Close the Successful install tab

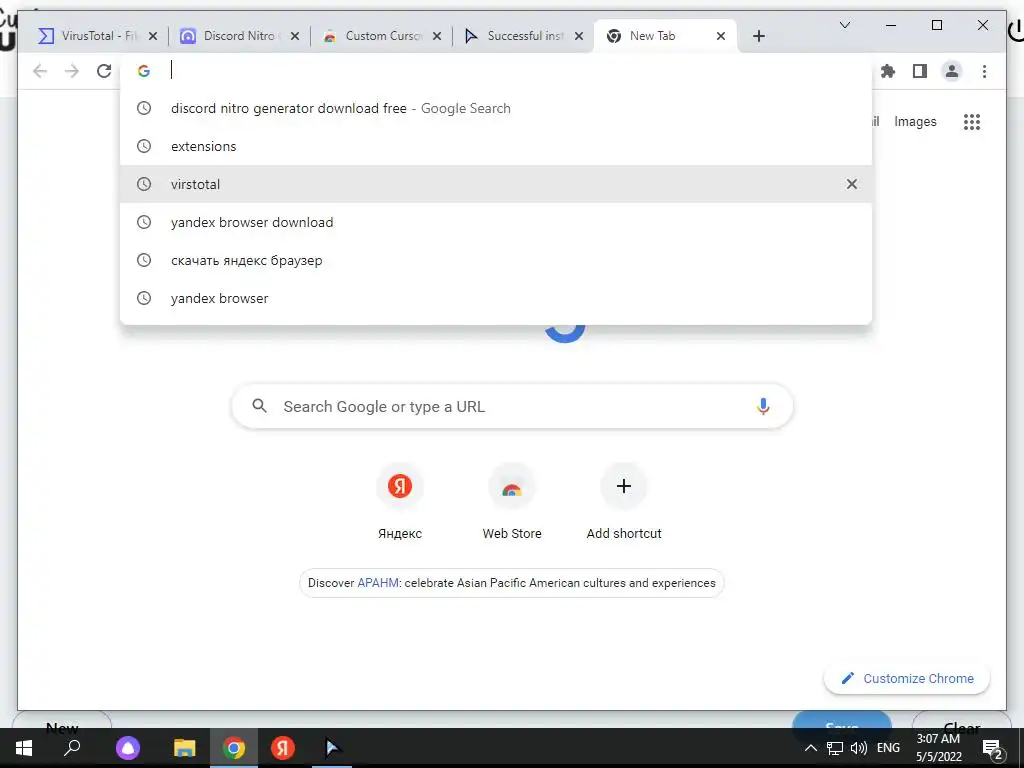[579, 36]
